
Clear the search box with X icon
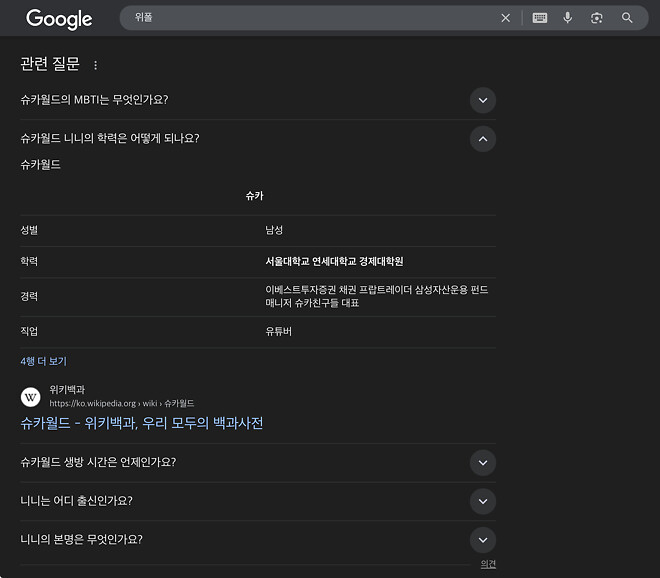coord(506,18)
